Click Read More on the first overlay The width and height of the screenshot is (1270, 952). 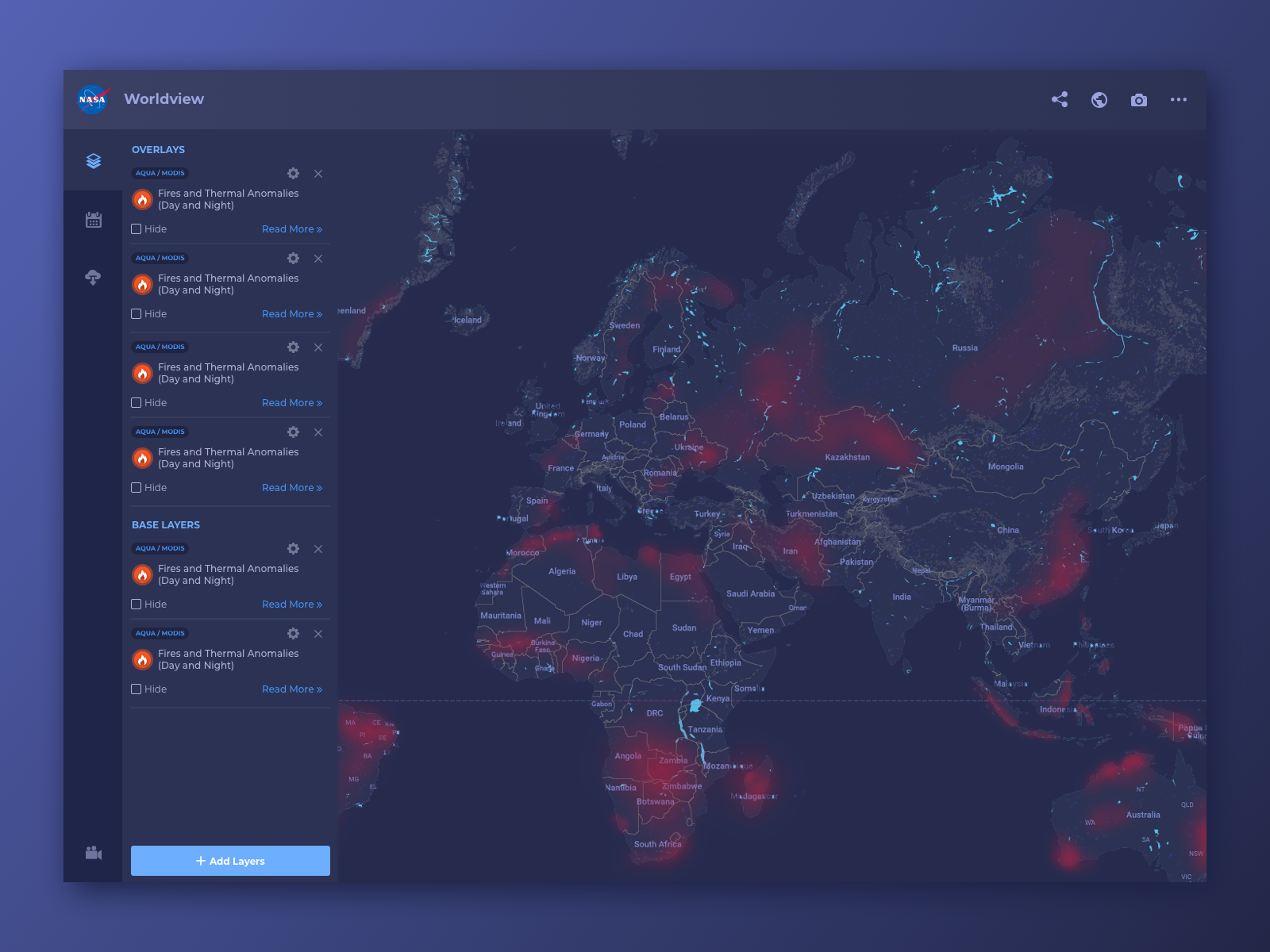(x=292, y=228)
